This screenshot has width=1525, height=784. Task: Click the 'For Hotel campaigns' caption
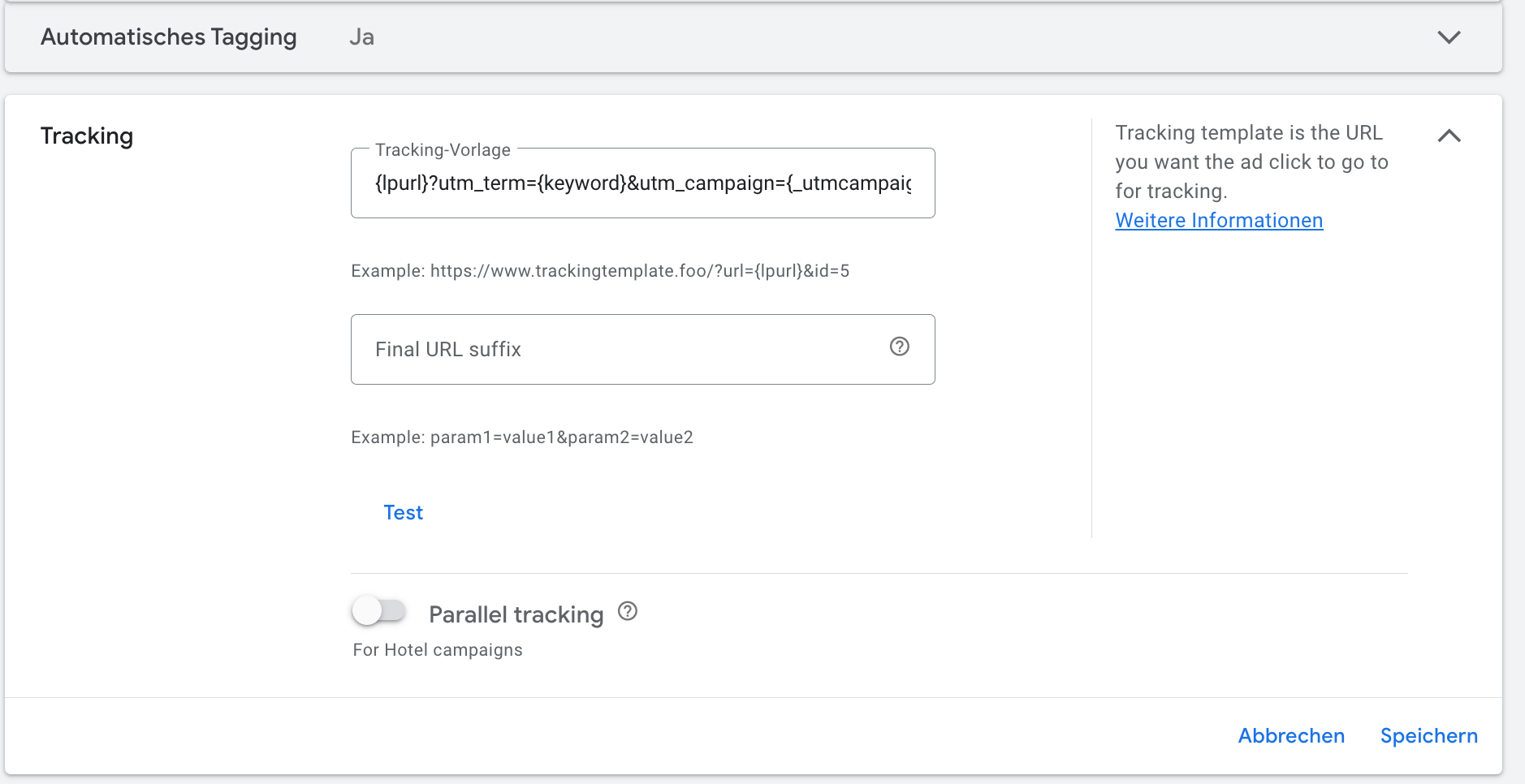[x=438, y=650]
